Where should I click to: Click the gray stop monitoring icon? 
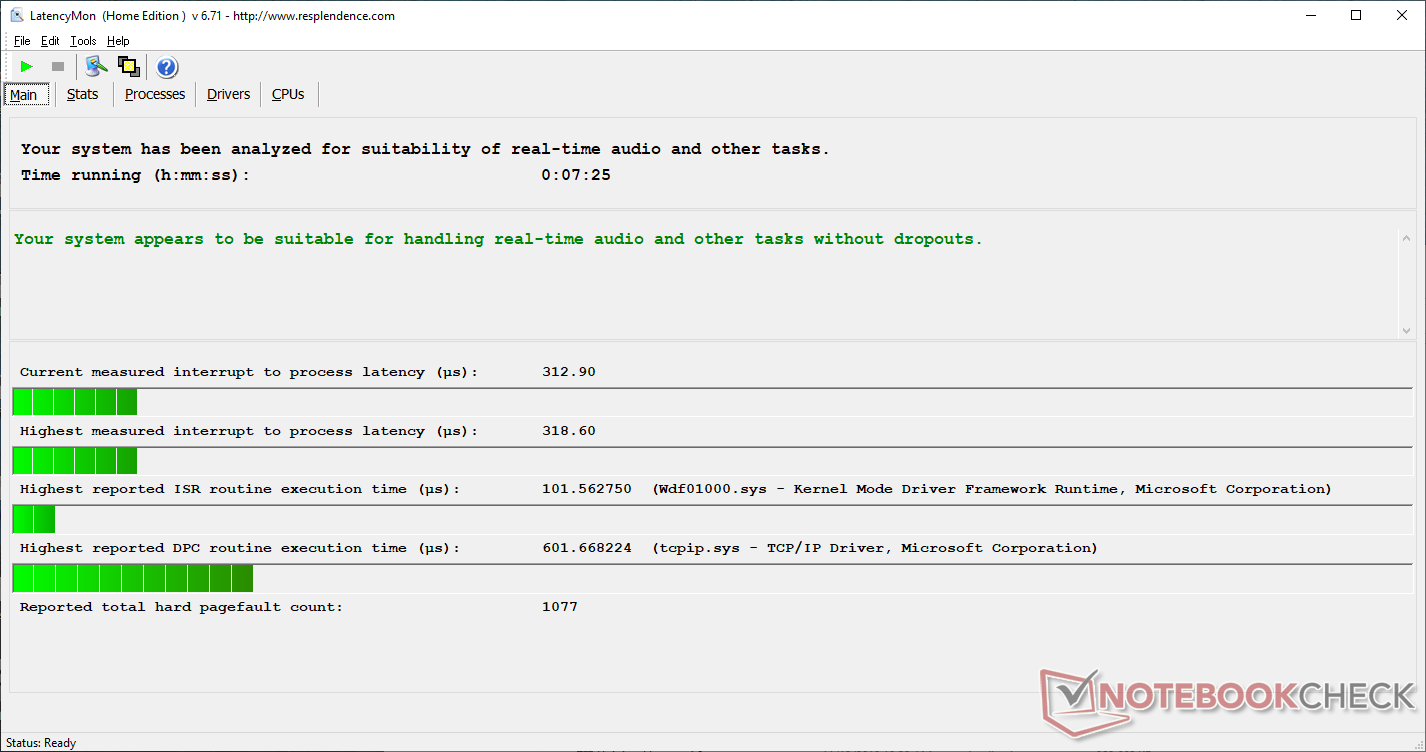(58, 67)
